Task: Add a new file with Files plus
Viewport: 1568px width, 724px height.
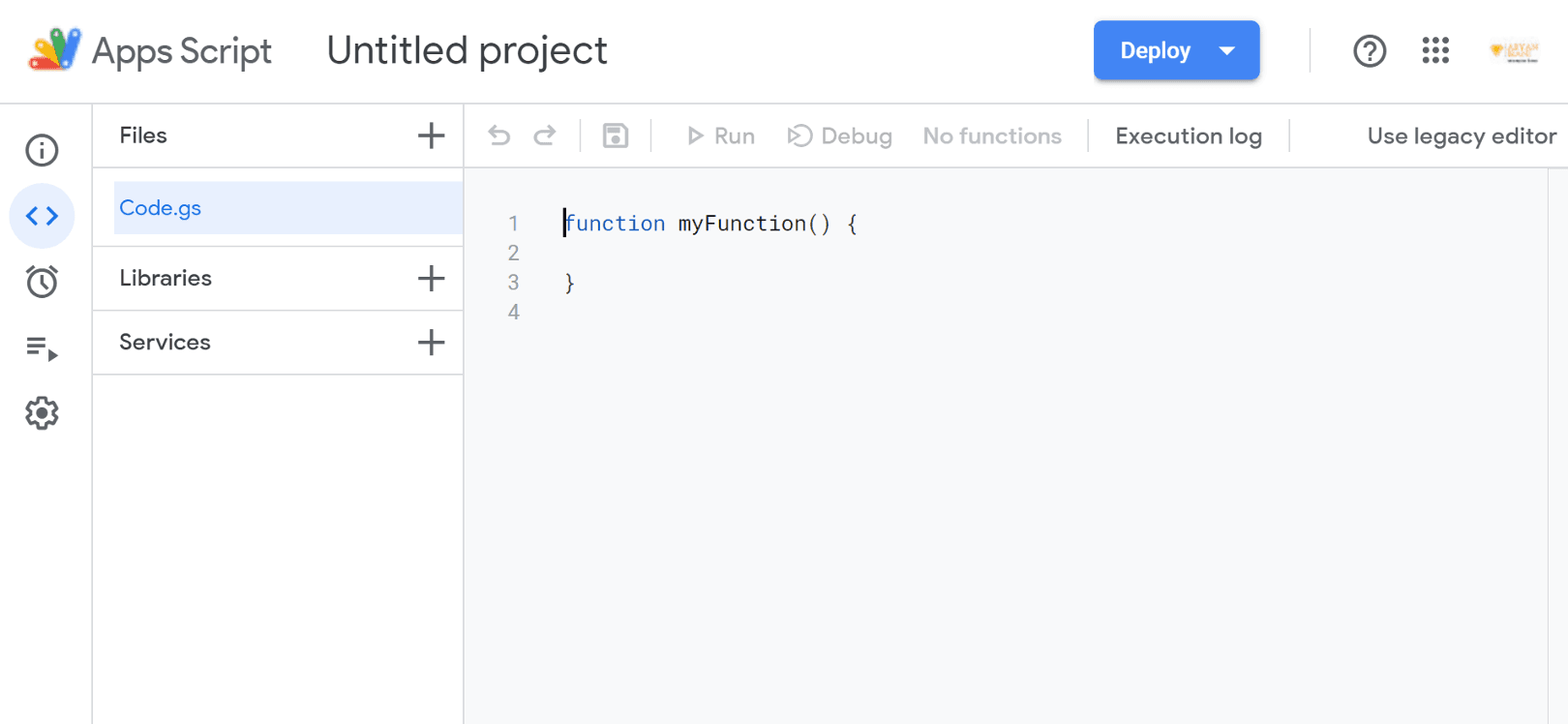Action: pos(431,136)
